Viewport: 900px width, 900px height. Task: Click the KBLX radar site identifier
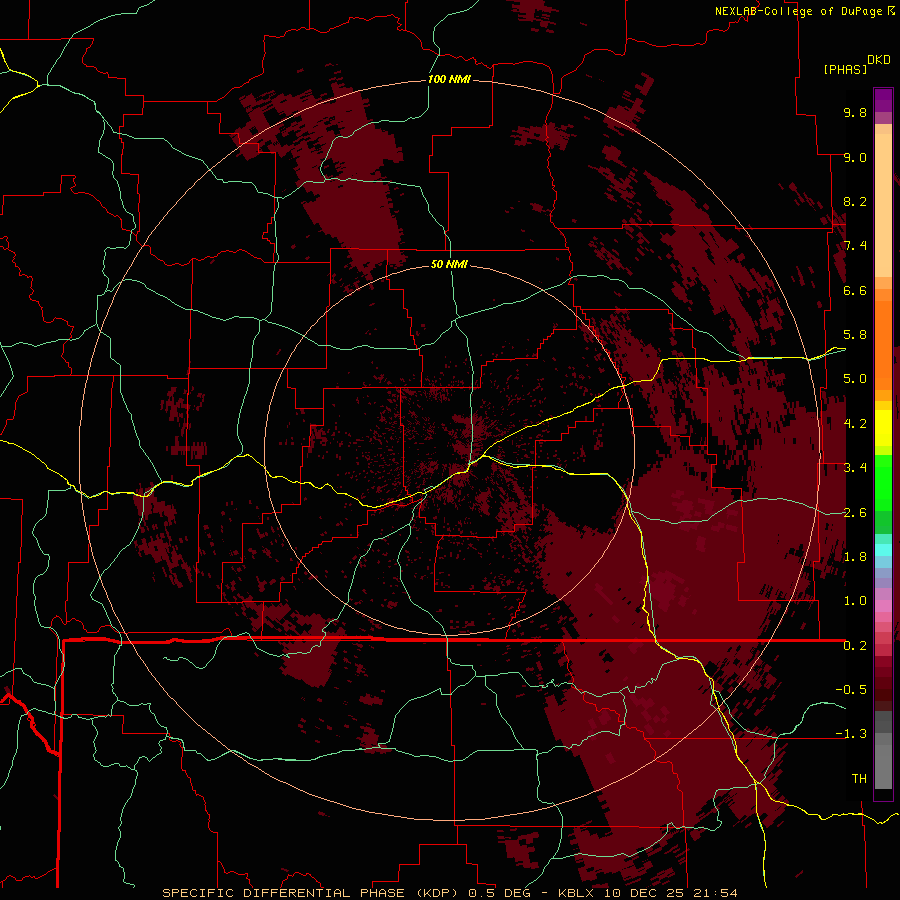click(577, 893)
